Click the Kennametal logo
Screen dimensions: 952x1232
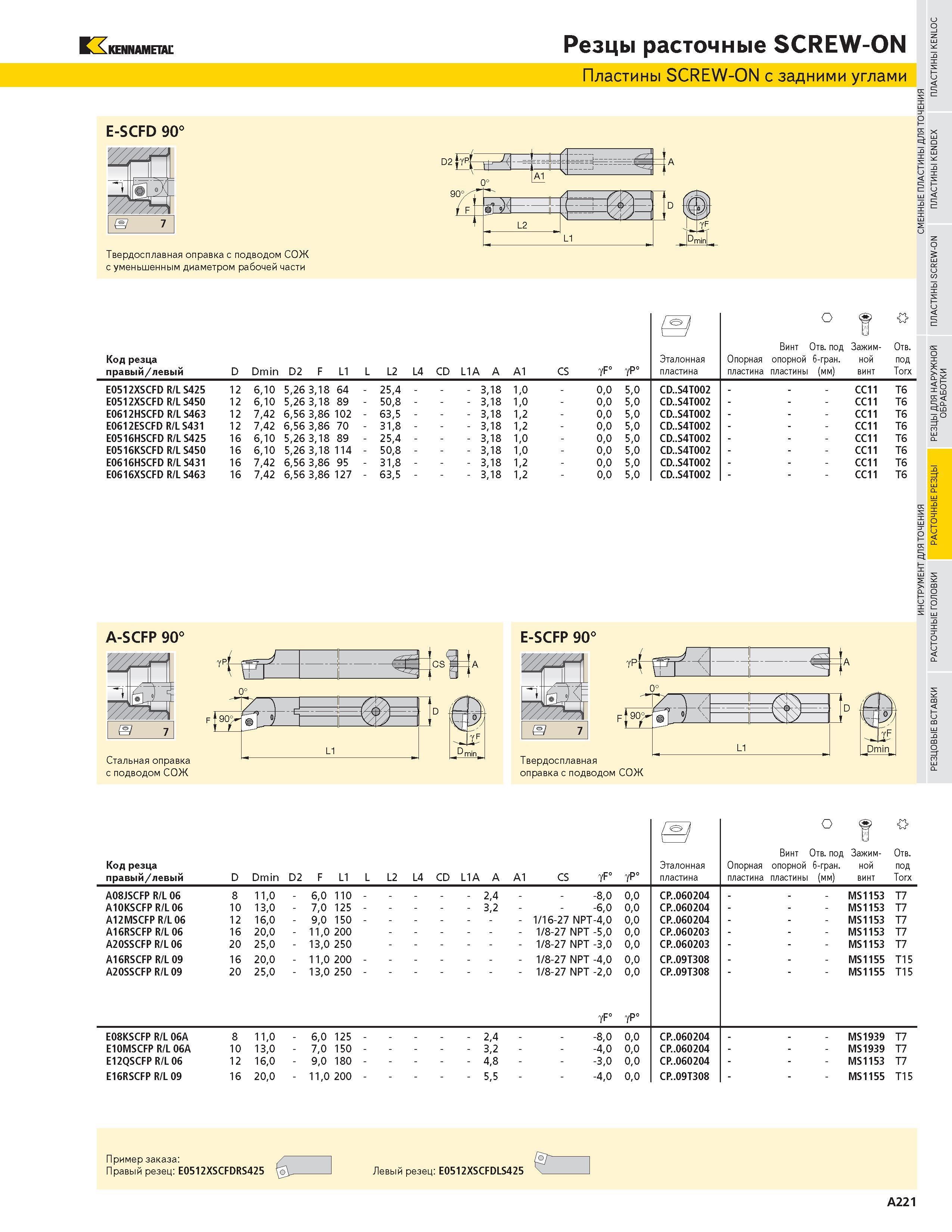126,46
